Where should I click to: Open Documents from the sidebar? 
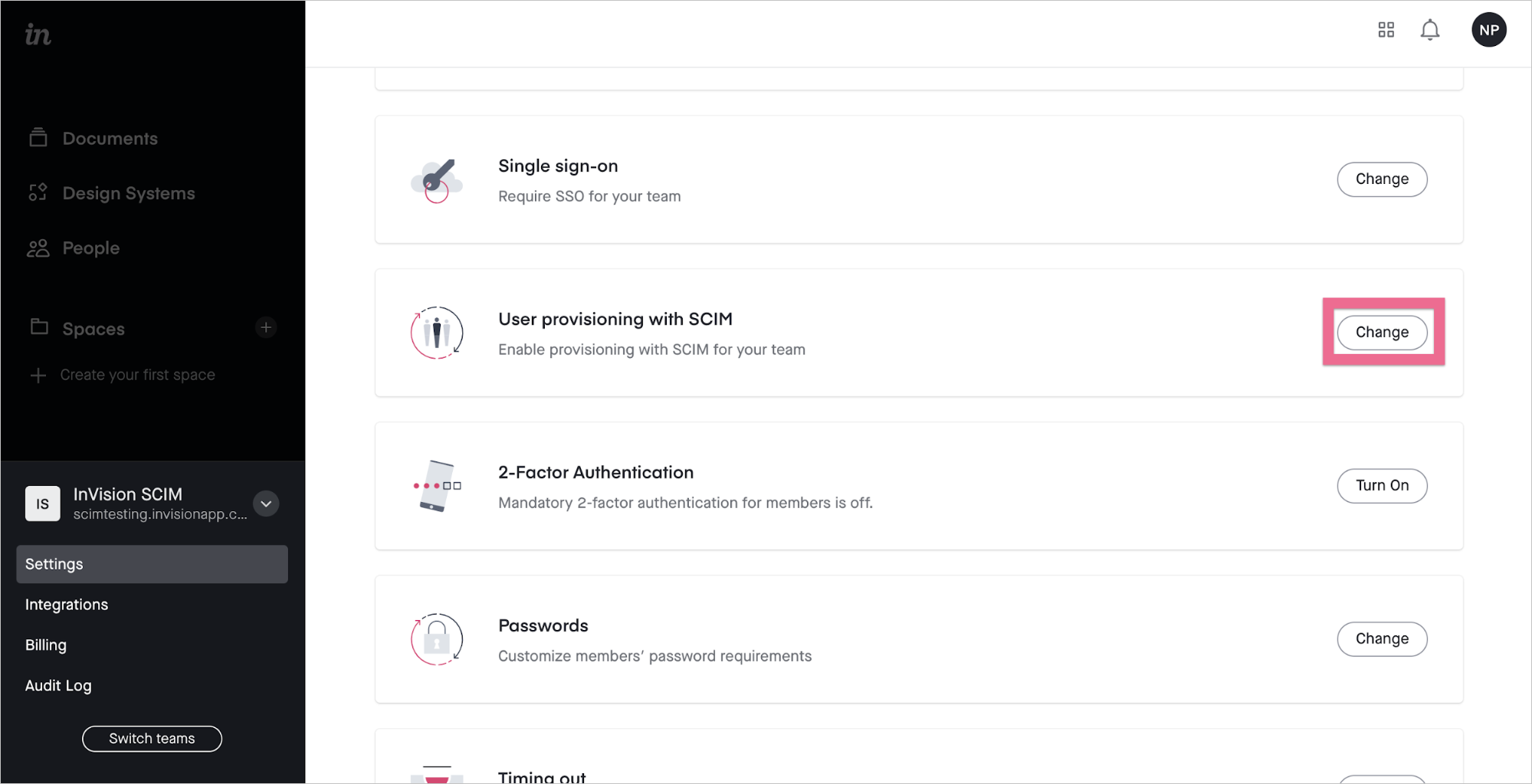point(109,138)
